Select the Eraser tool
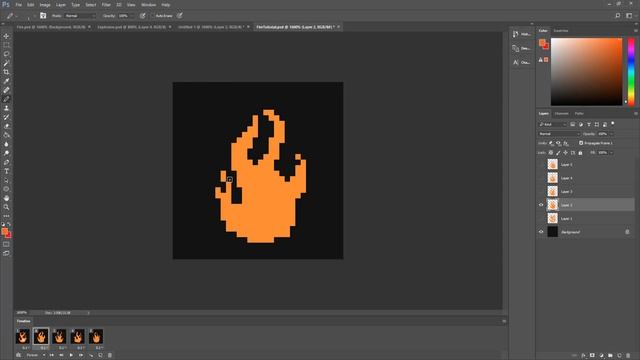This screenshot has width=640, height=360. pyautogui.click(x=6, y=126)
